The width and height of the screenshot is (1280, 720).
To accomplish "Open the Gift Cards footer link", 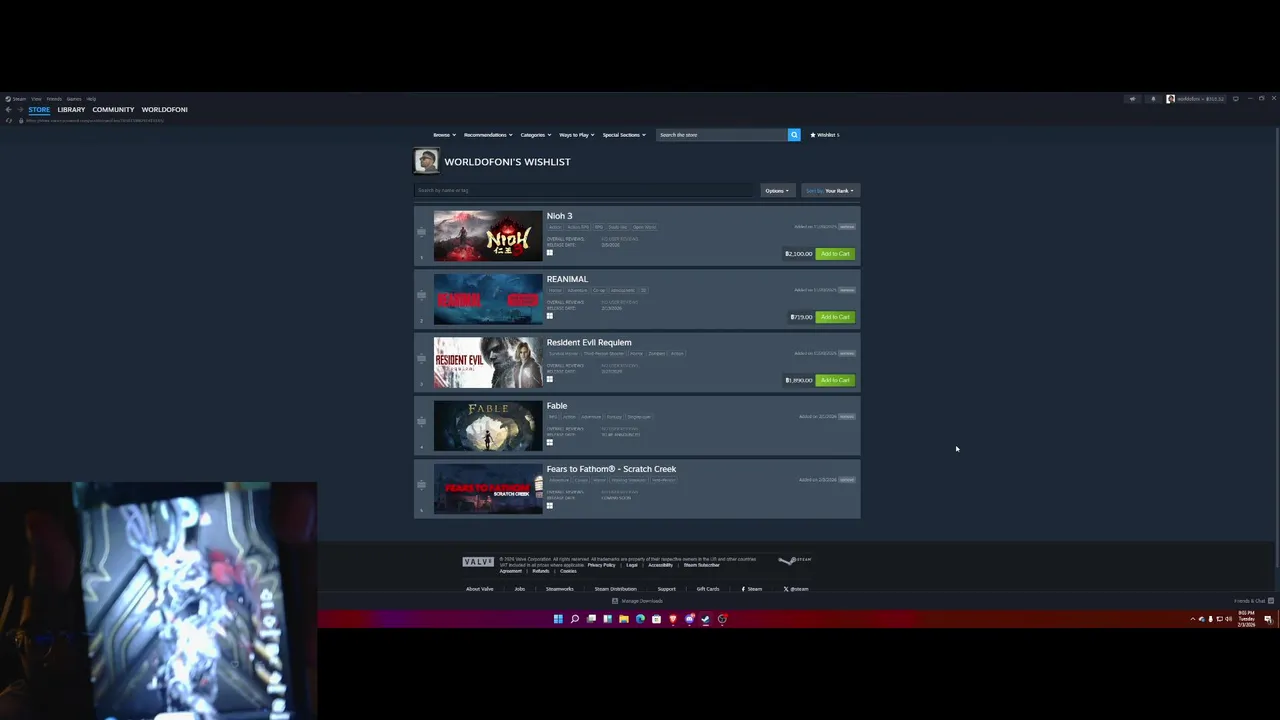I will (x=708, y=589).
